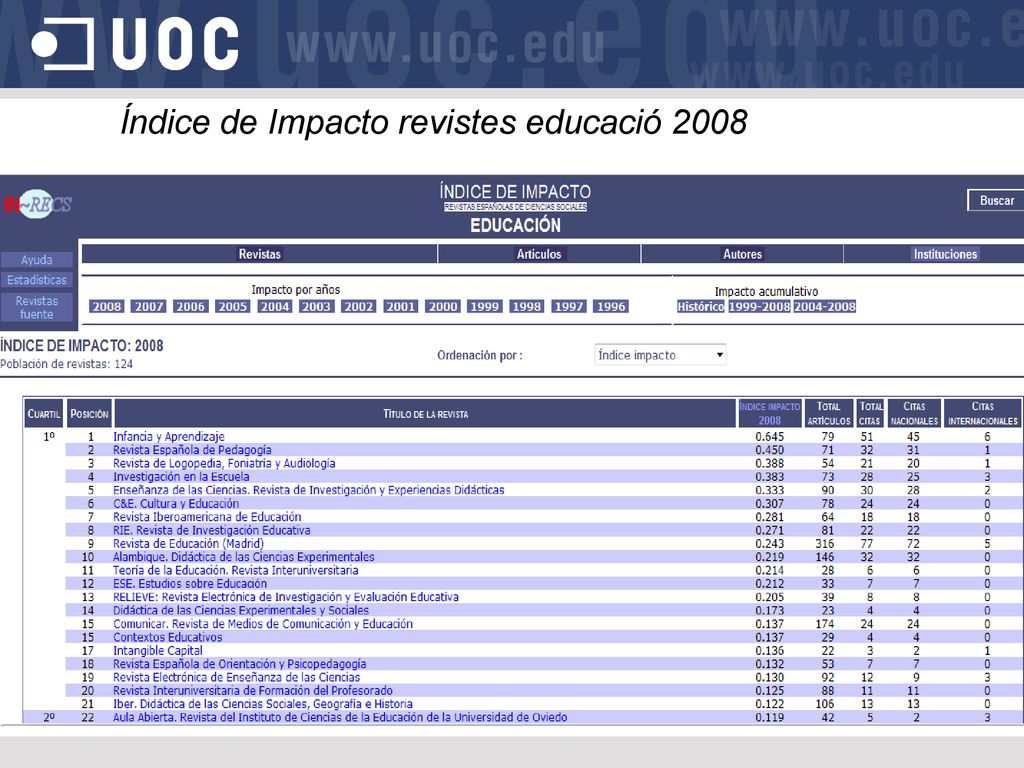The image size is (1024, 768).
Task: Open Revista Española de Pedagogía link
Action: click(192, 450)
